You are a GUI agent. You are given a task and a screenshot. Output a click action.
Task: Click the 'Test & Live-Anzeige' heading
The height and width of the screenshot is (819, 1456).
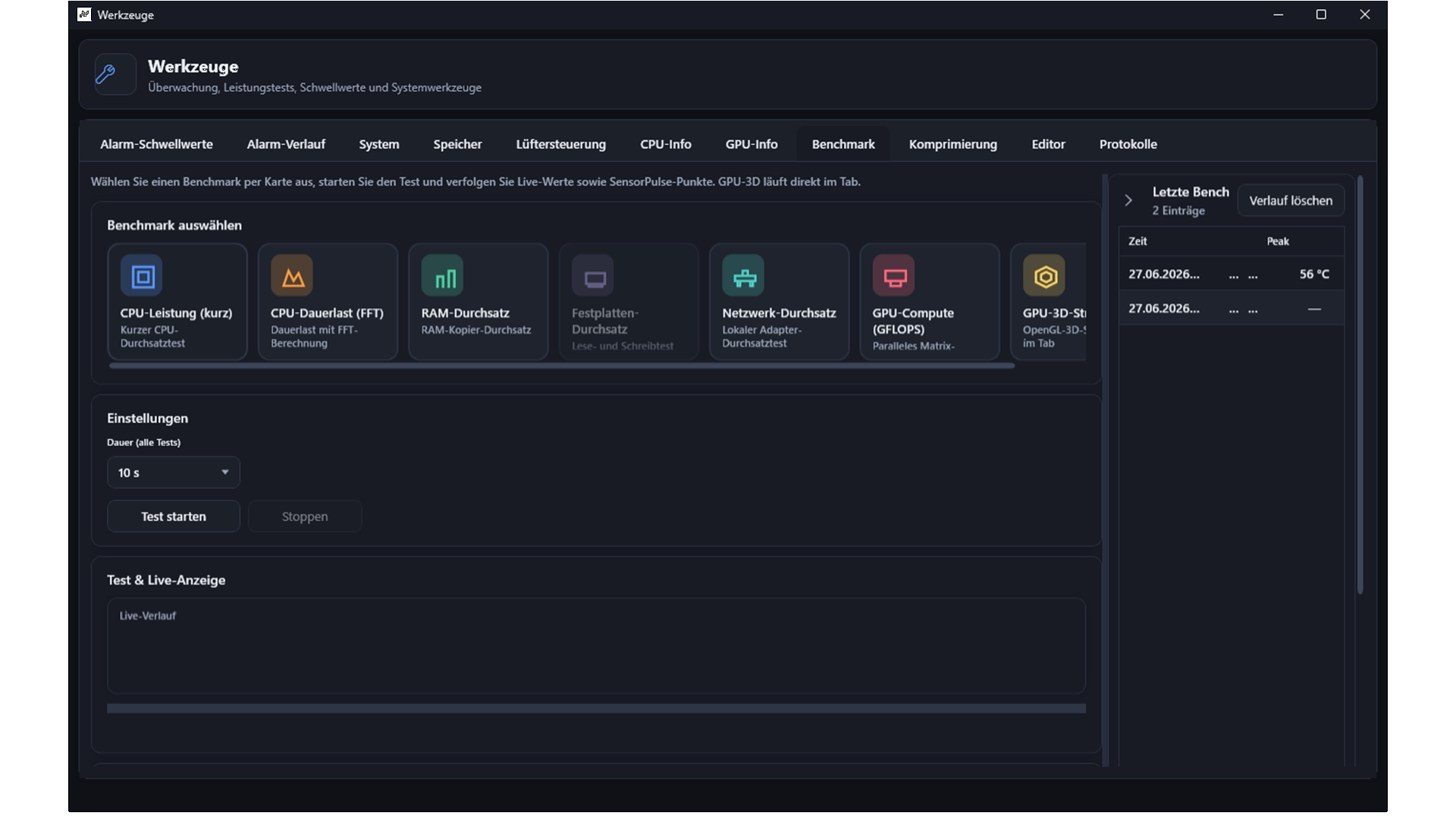166,580
